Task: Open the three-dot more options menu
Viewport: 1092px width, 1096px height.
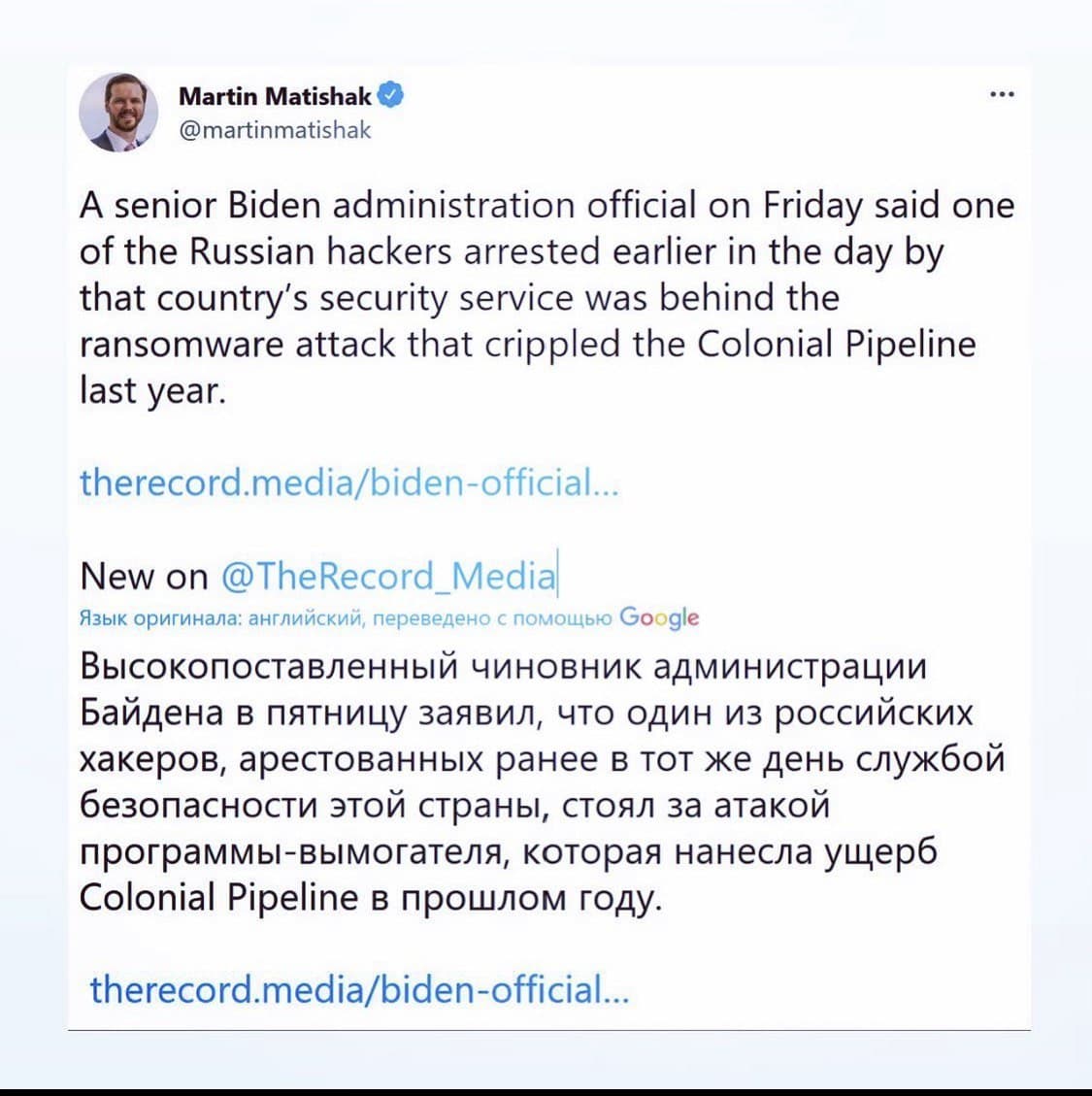Action: click(1002, 94)
